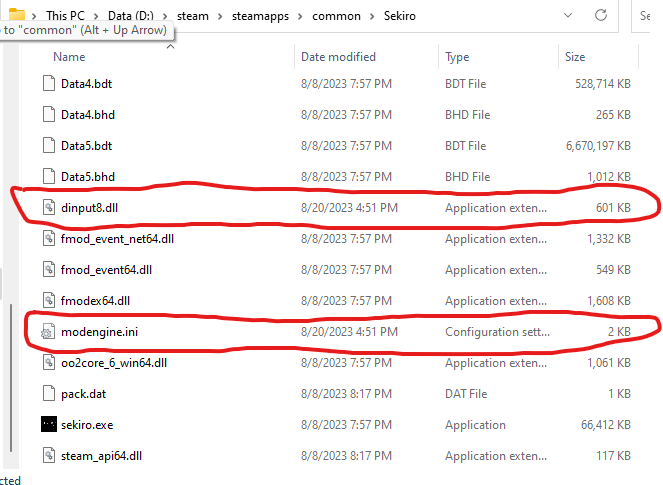This screenshot has width=663, height=485.
Task: Sort files by Name column header
Action: (x=69, y=57)
